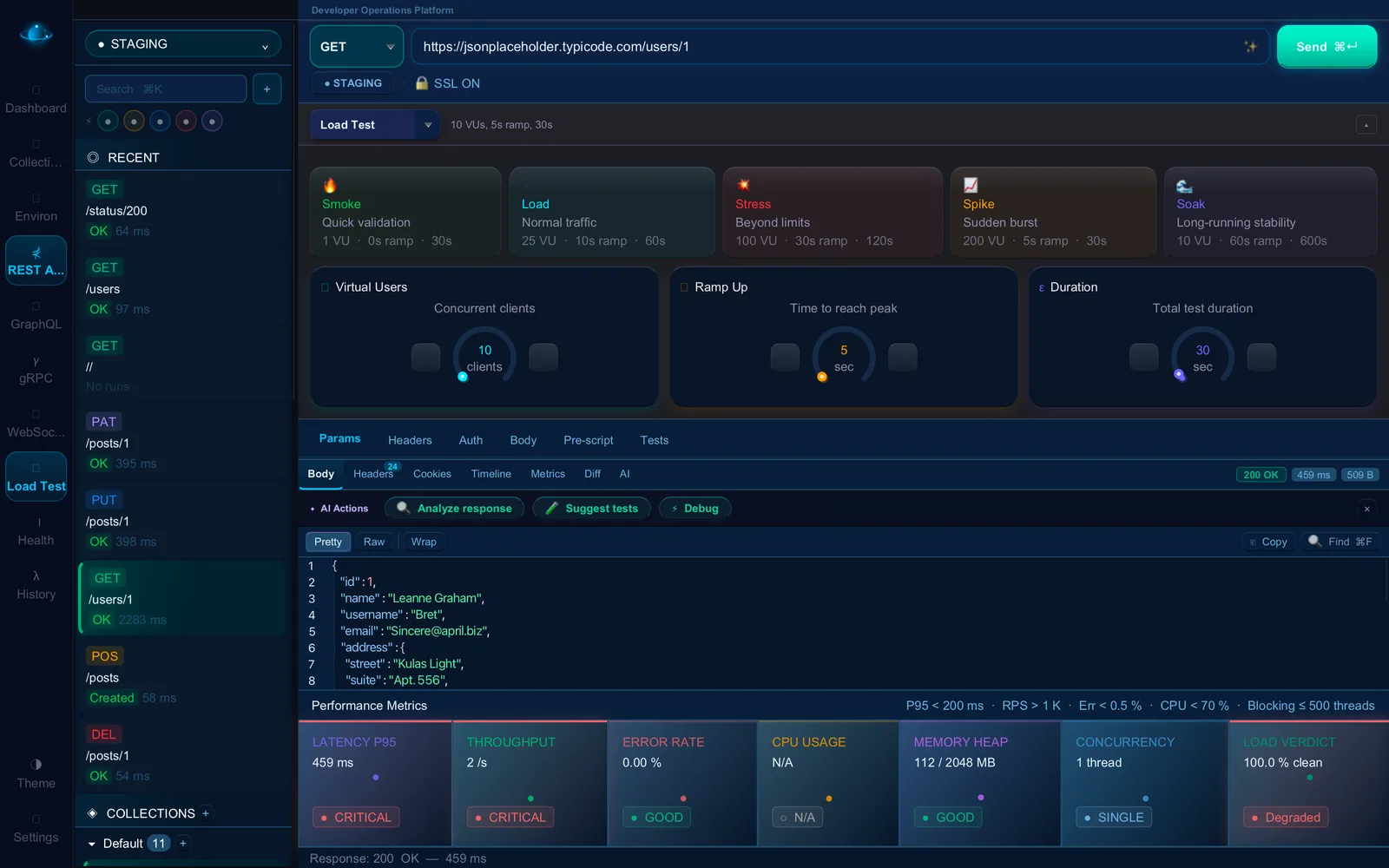Toggle the green method filter circle
Image resolution: width=1389 pixels, height=868 pixels.
108,122
